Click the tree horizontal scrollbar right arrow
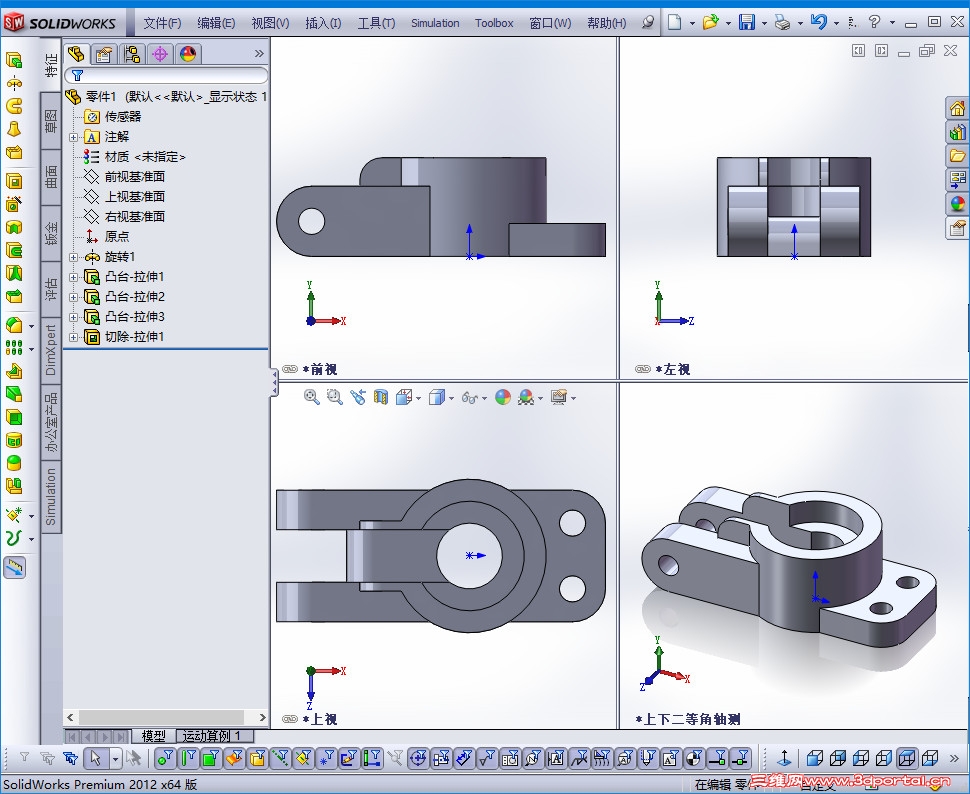Viewport: 970px width, 794px height. tap(262, 717)
